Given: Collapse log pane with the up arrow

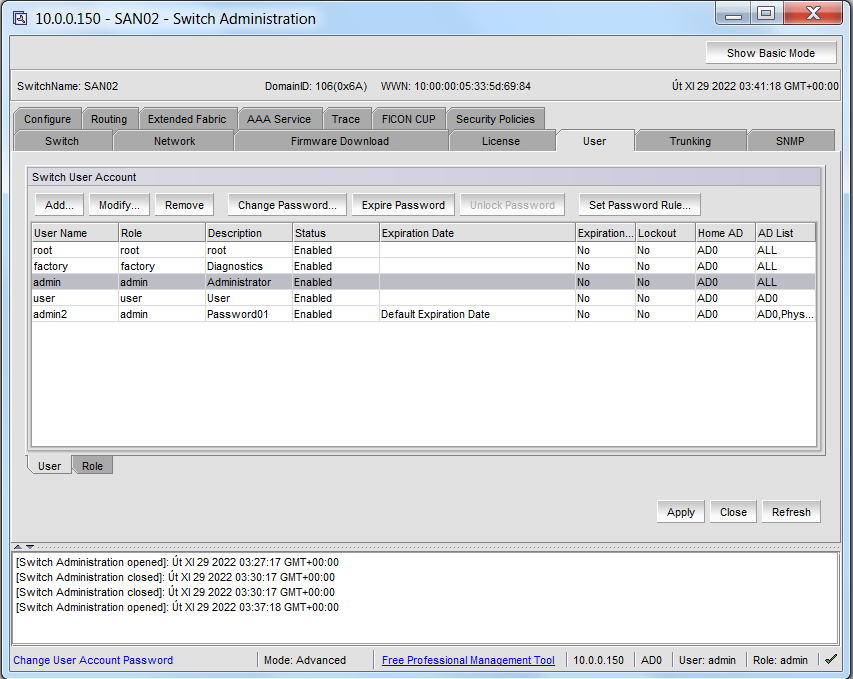Looking at the screenshot, I should pyautogui.click(x=18, y=546).
